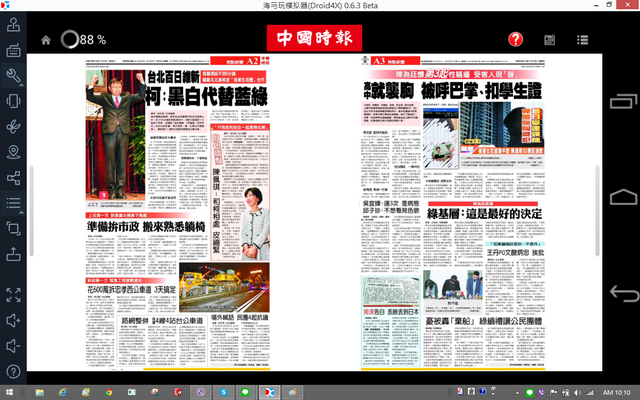The height and width of the screenshot is (400, 640).
Task: Click the share icon in emulator sidebar
Action: pyautogui.click(x=13, y=178)
